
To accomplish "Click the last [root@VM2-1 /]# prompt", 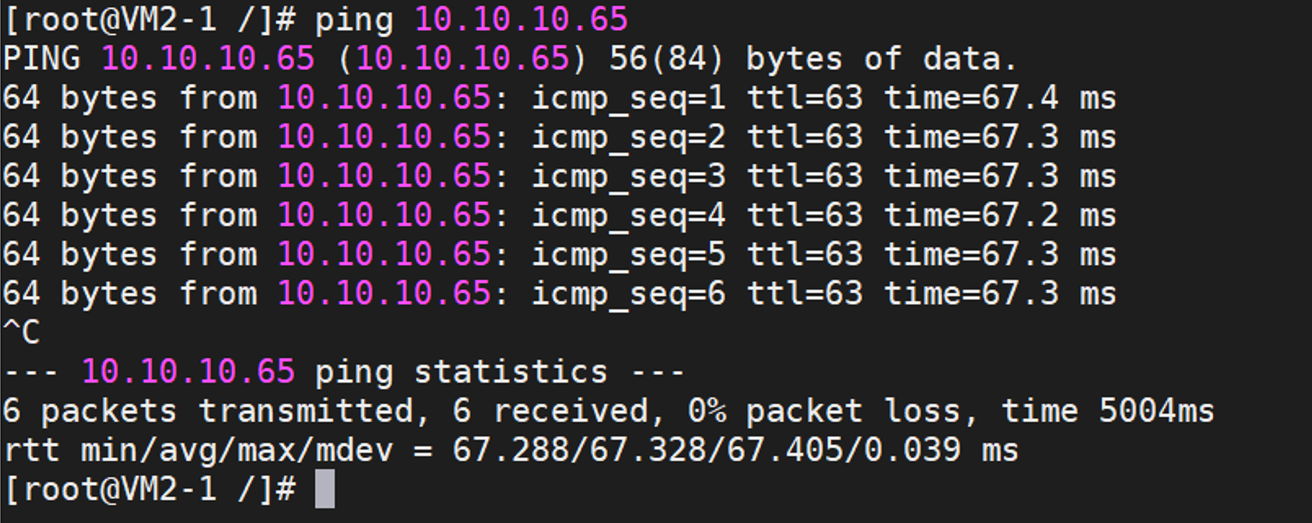I will click(x=149, y=490).
